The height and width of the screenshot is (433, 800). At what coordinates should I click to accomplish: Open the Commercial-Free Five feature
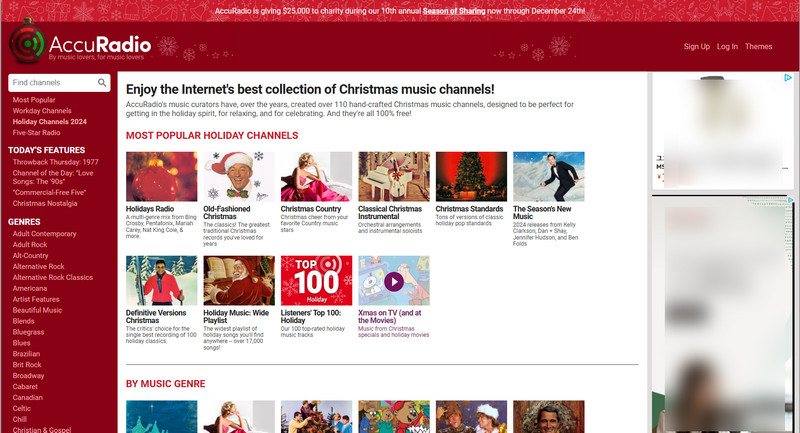[49, 192]
